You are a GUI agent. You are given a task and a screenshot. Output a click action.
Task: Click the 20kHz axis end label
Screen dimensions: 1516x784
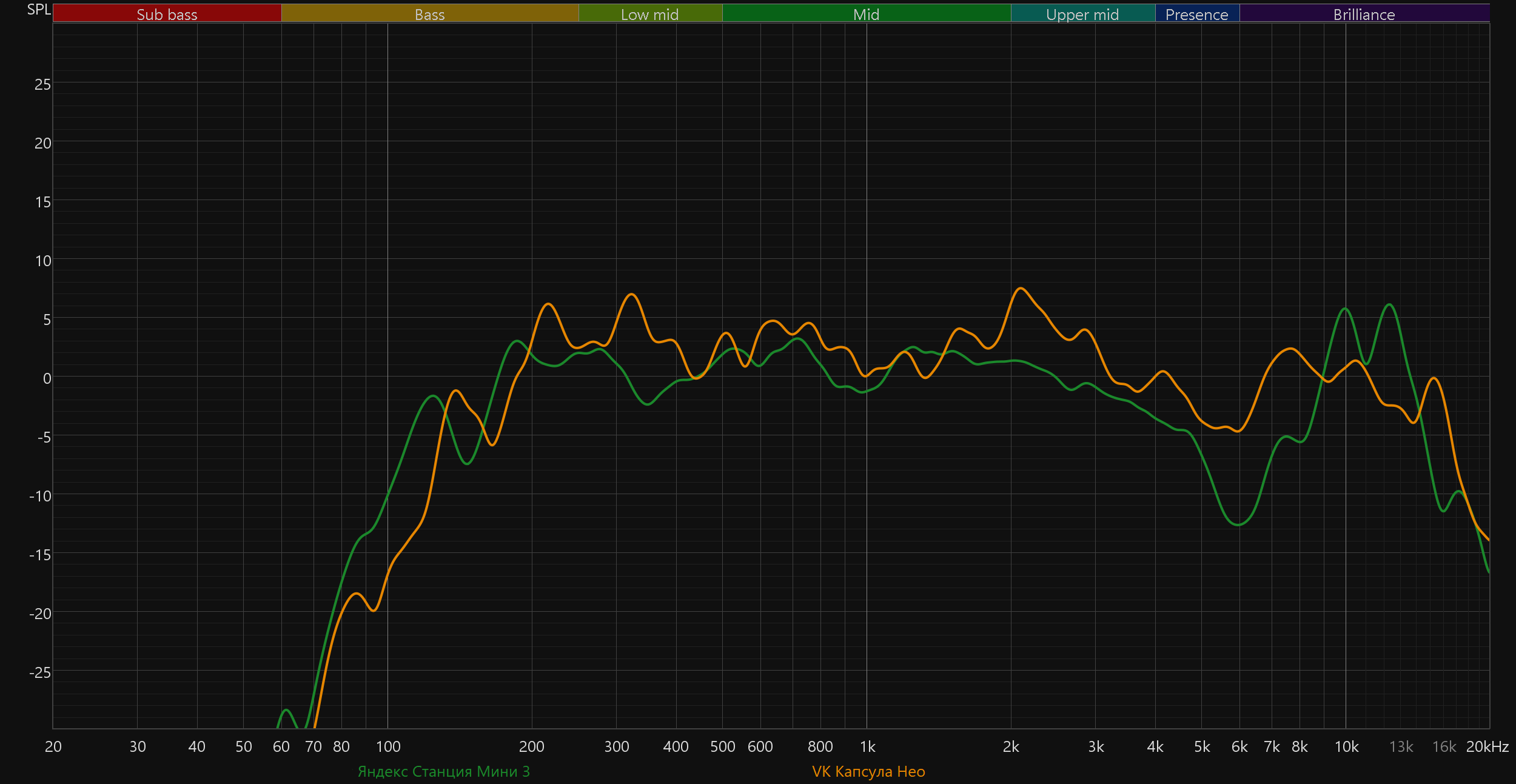point(1487,746)
